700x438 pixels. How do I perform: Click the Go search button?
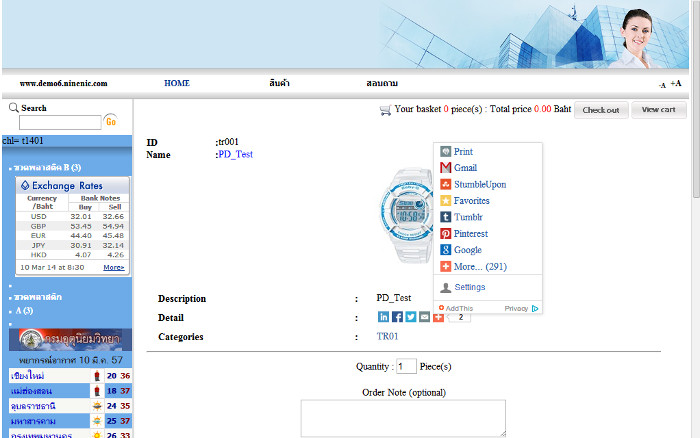click(111, 122)
